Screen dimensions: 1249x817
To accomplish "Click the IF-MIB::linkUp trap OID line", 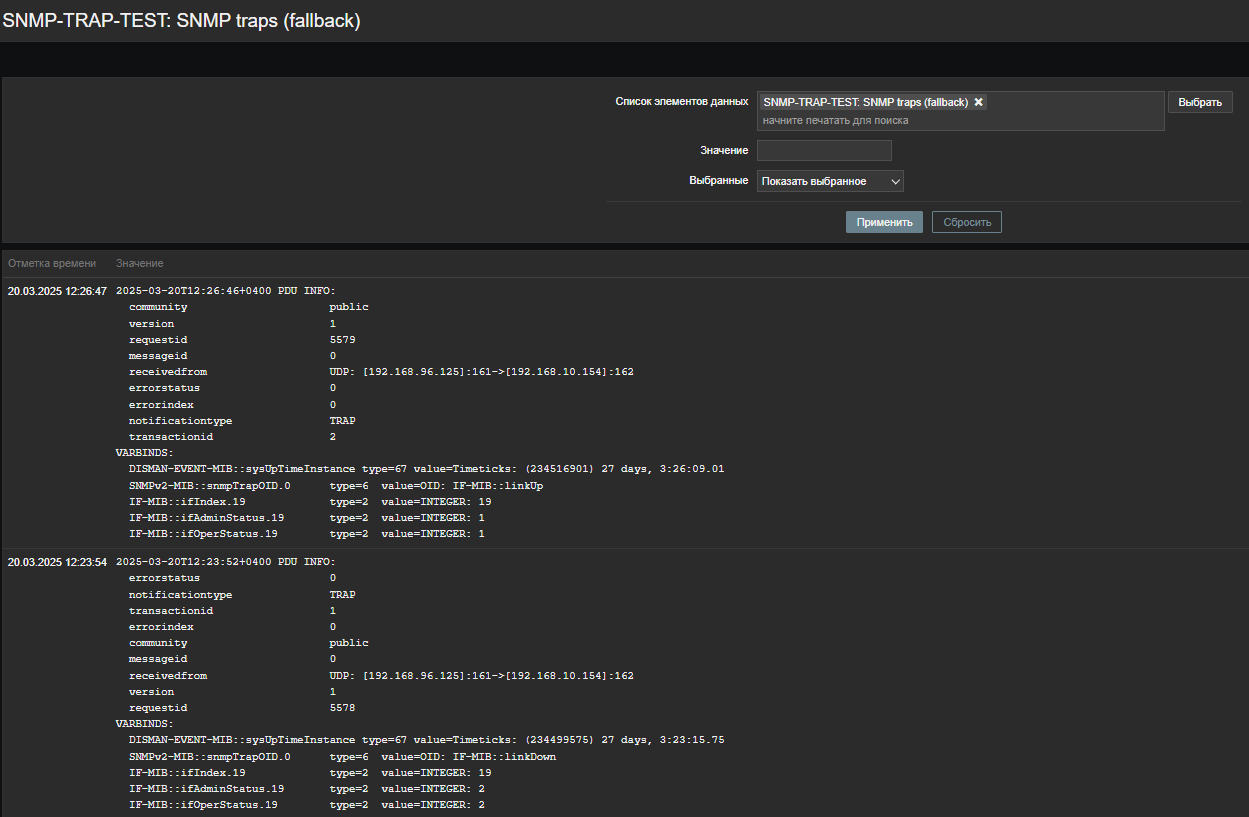I will point(336,485).
